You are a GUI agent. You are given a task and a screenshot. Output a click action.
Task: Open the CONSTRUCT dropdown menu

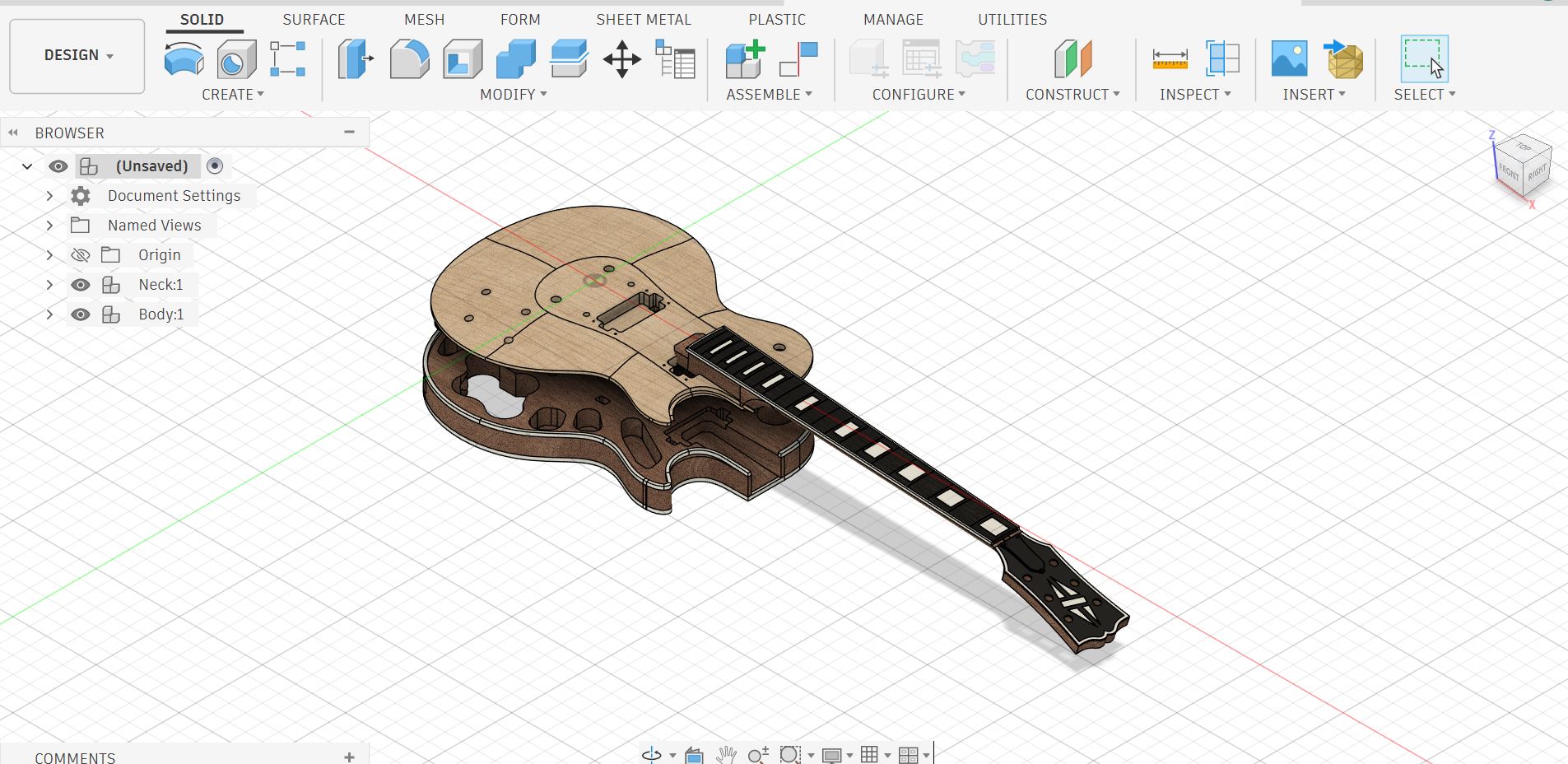click(1072, 95)
